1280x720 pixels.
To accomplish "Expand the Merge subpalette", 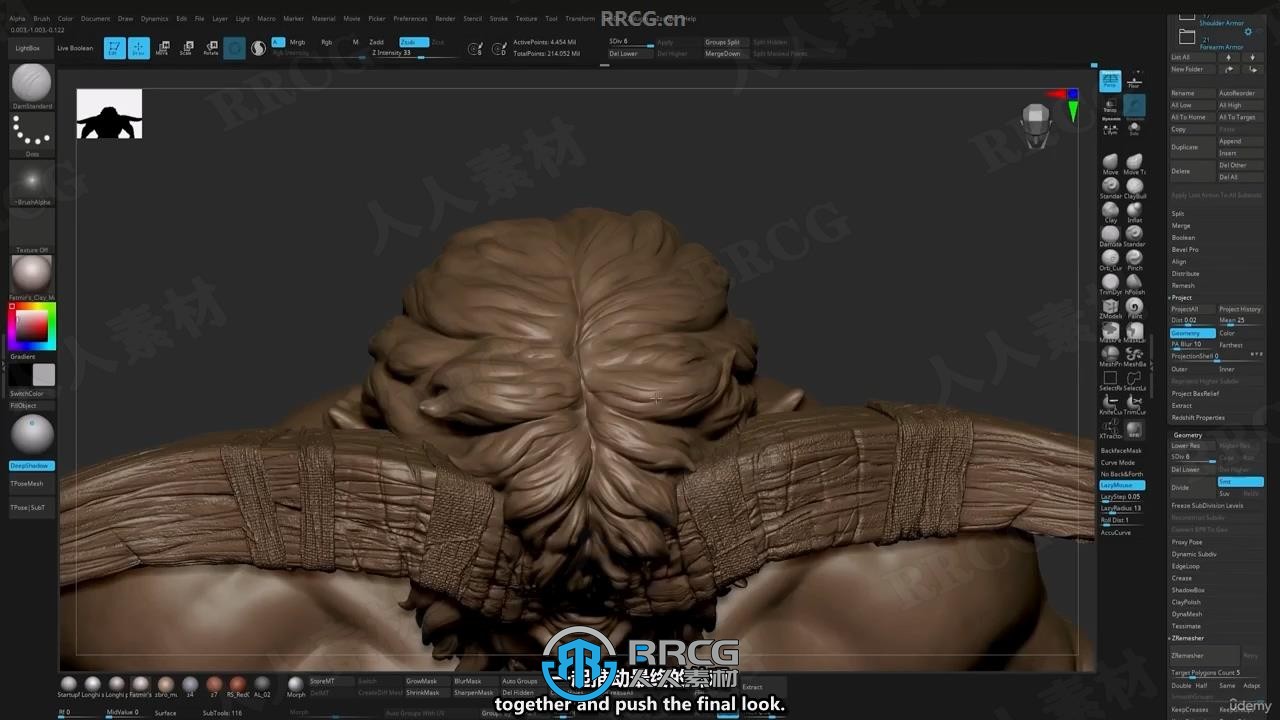I will click(1181, 225).
